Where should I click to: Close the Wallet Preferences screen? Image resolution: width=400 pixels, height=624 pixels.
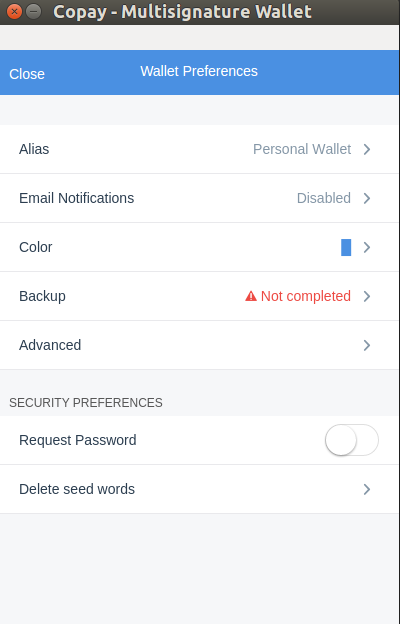(27, 74)
